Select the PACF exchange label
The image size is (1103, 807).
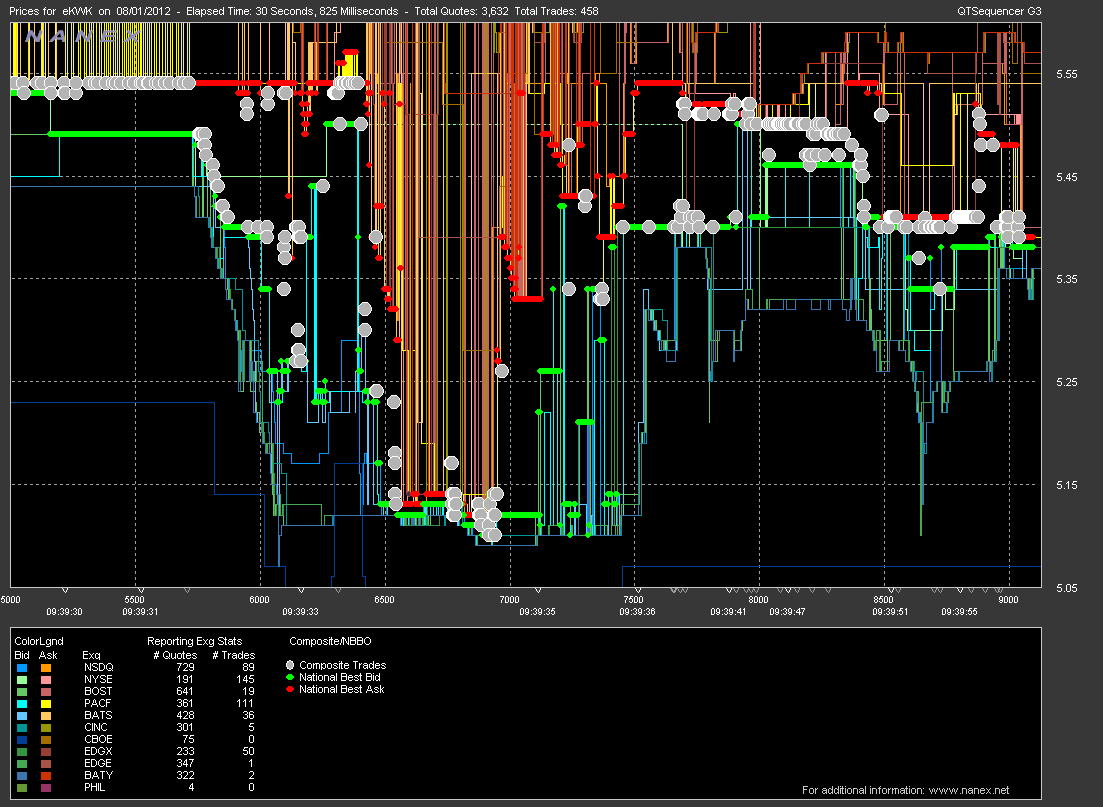98,703
